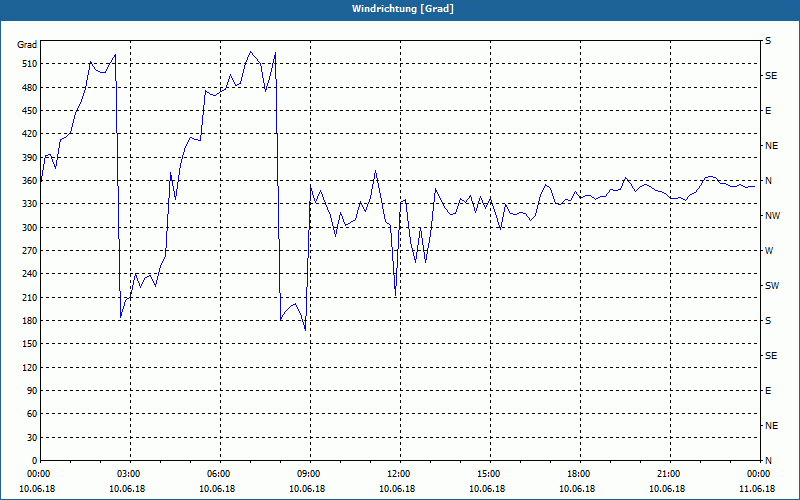
Task: Select the W compass label
Action: [x=769, y=251]
